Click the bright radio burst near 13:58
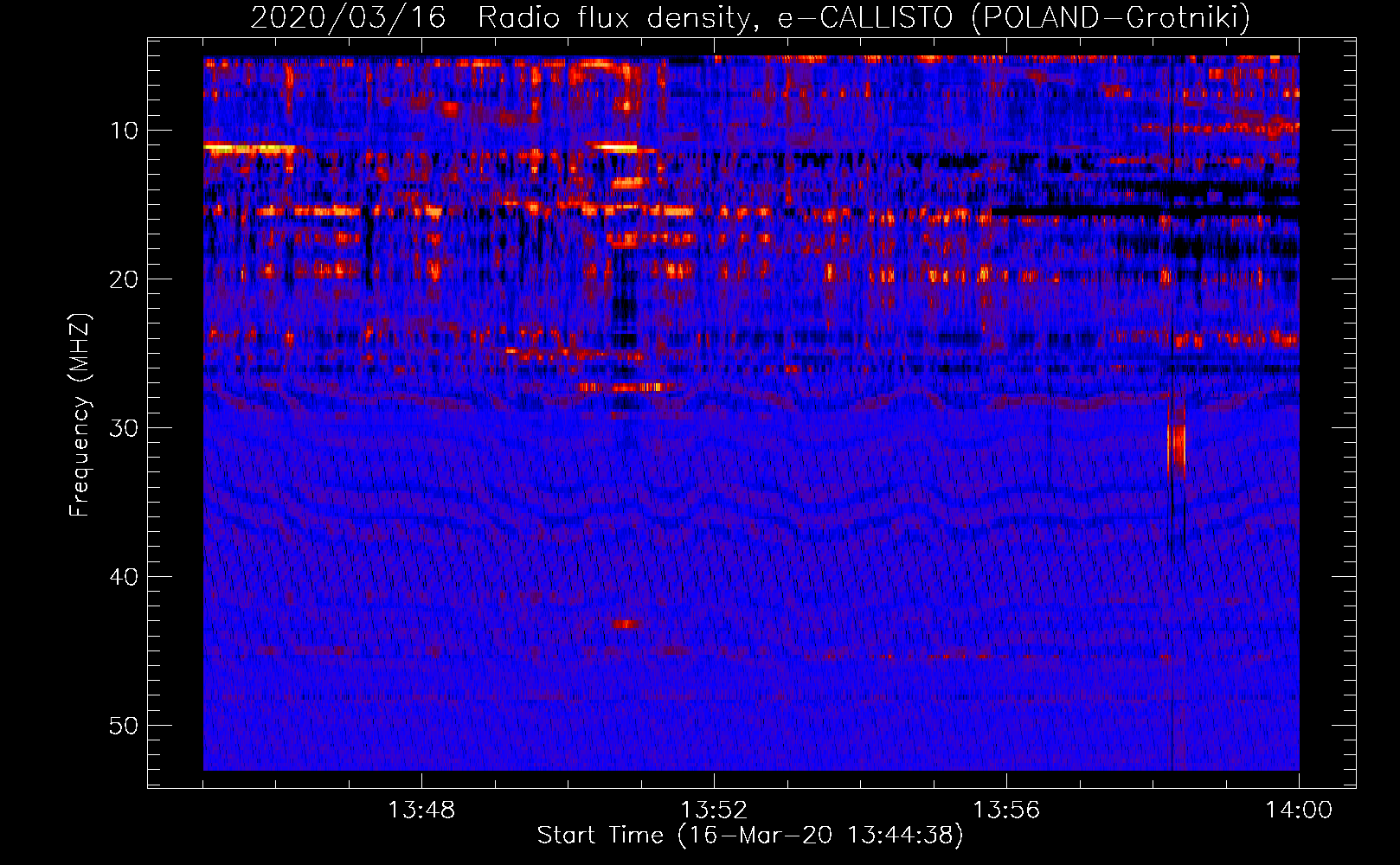Screen dimensions: 1400x865 [1176, 447]
